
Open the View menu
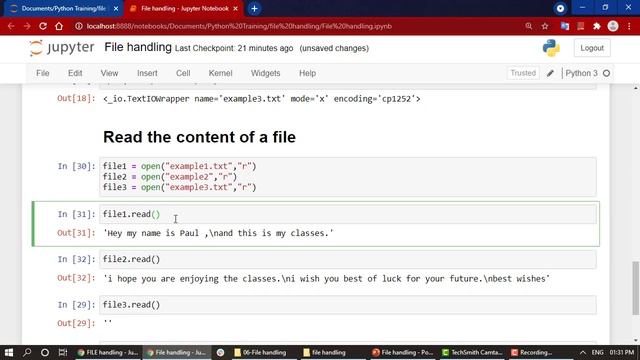(109, 73)
